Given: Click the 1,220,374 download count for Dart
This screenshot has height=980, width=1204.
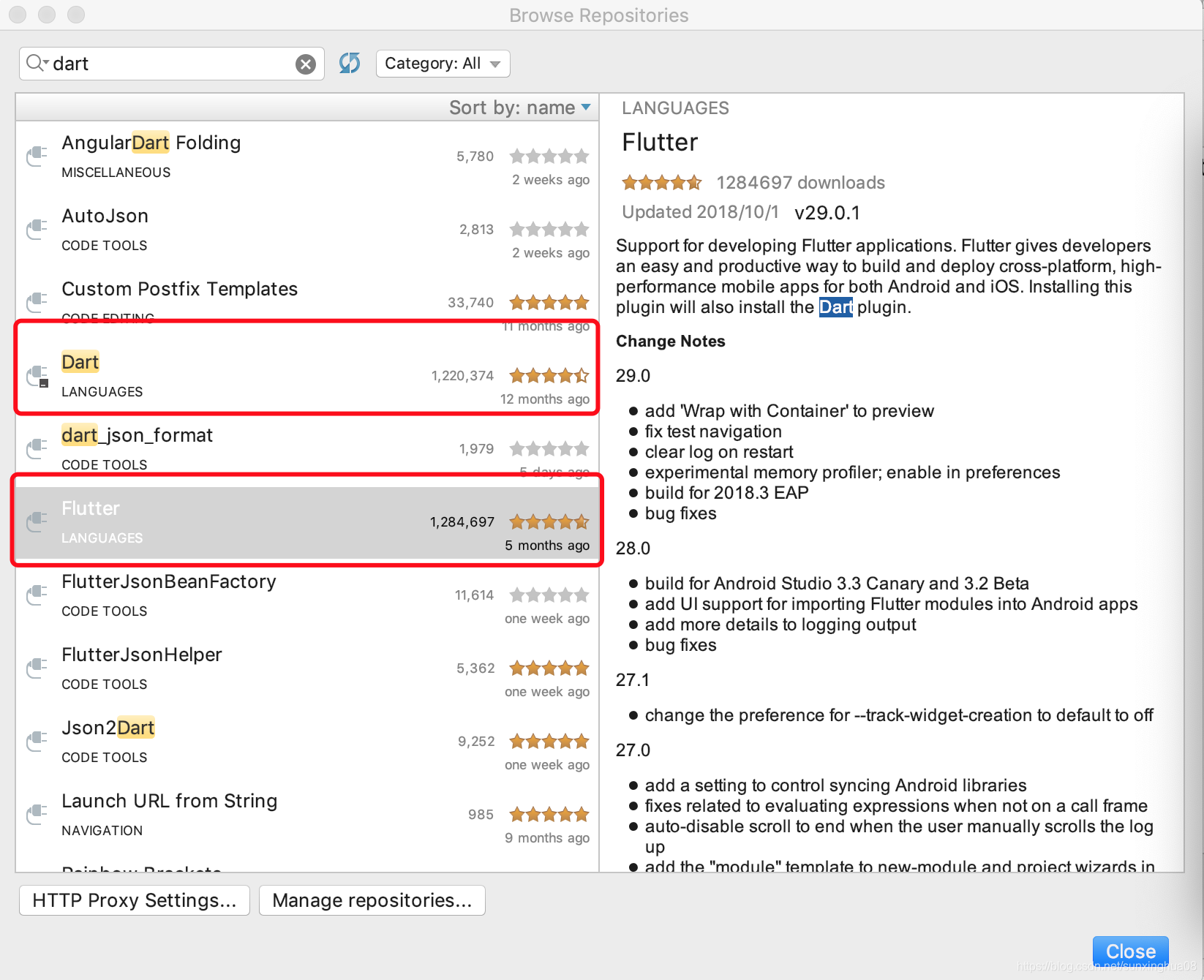Looking at the screenshot, I should tap(462, 376).
